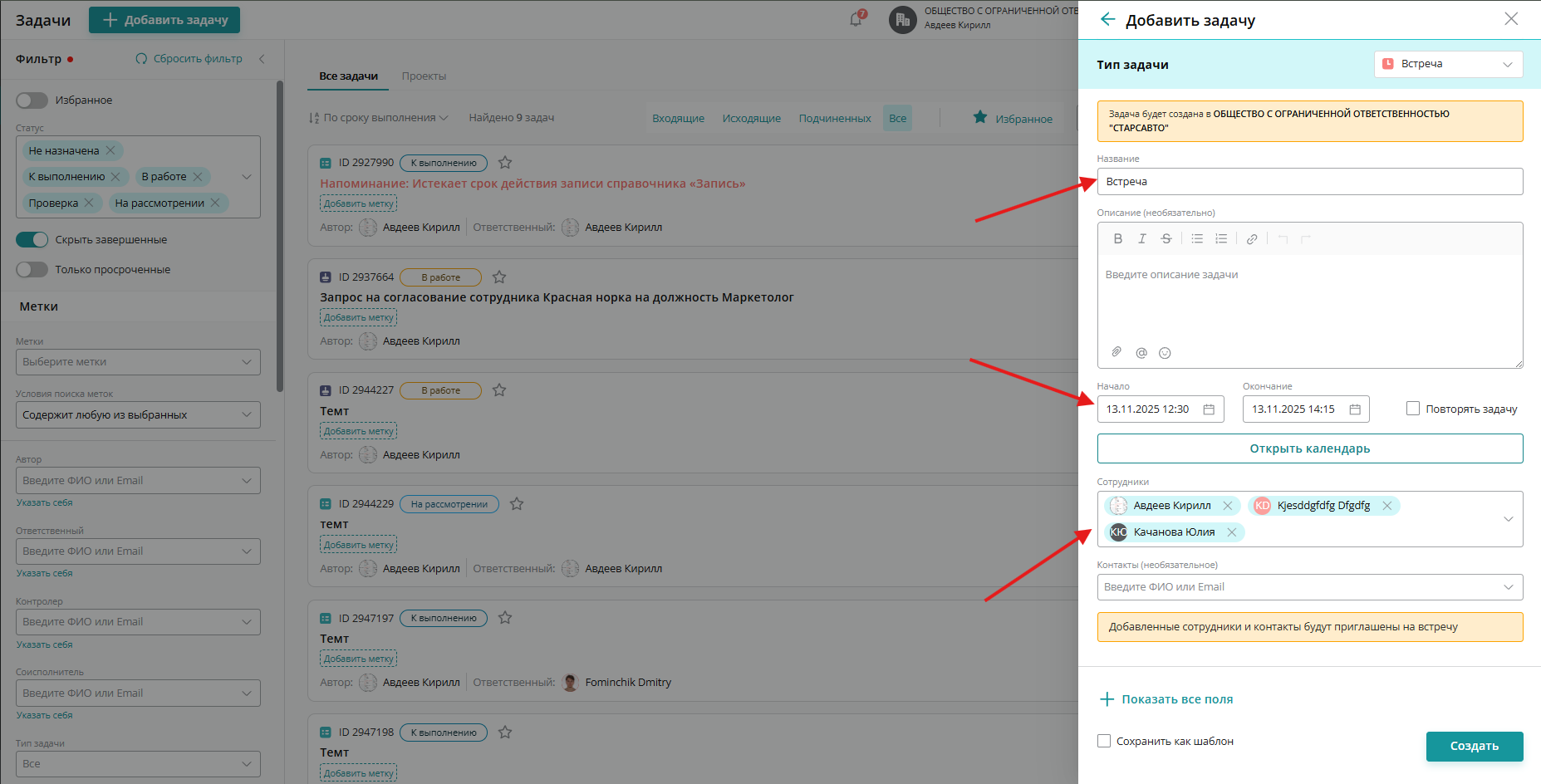1541x784 pixels.
Task: Insert a link in the description editor
Action: coord(1252,239)
